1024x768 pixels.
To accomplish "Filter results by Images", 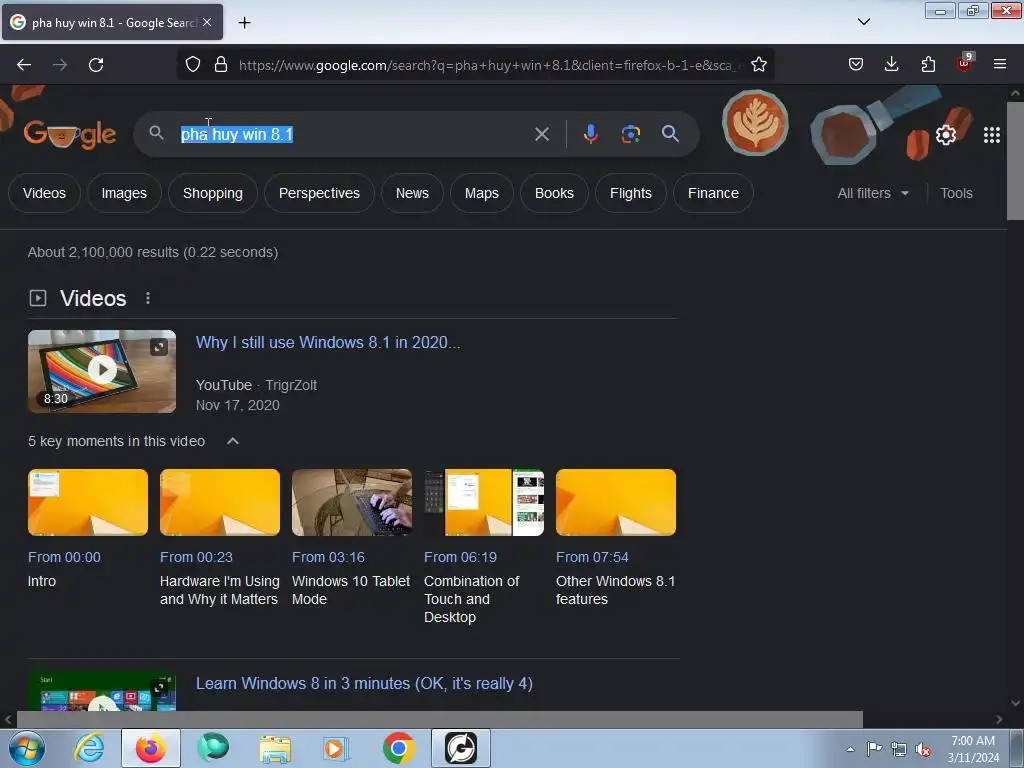I will [124, 193].
